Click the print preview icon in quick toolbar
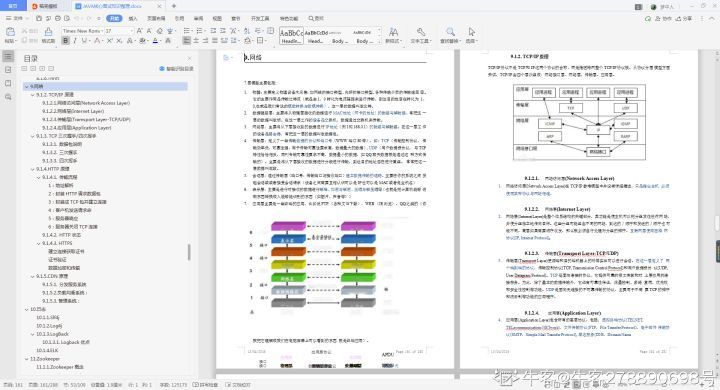Image resolution: width=720 pixels, height=390 pixels. [x=67, y=18]
